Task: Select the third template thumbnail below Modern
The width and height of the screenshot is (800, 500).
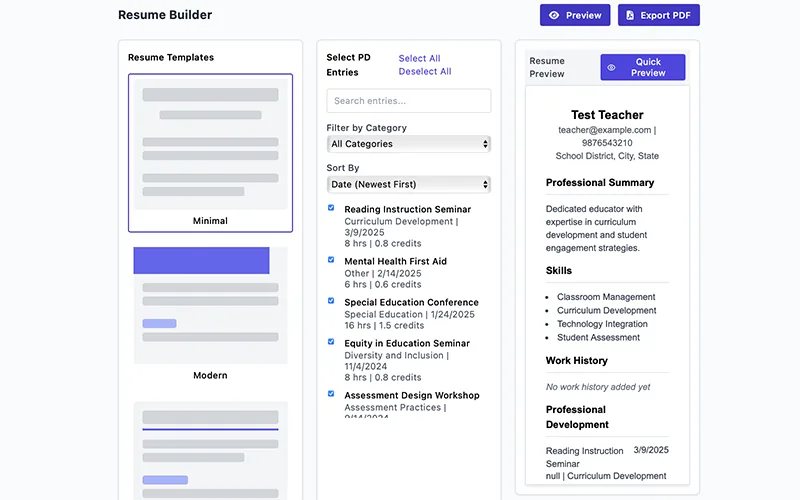Action: pyautogui.click(x=210, y=451)
